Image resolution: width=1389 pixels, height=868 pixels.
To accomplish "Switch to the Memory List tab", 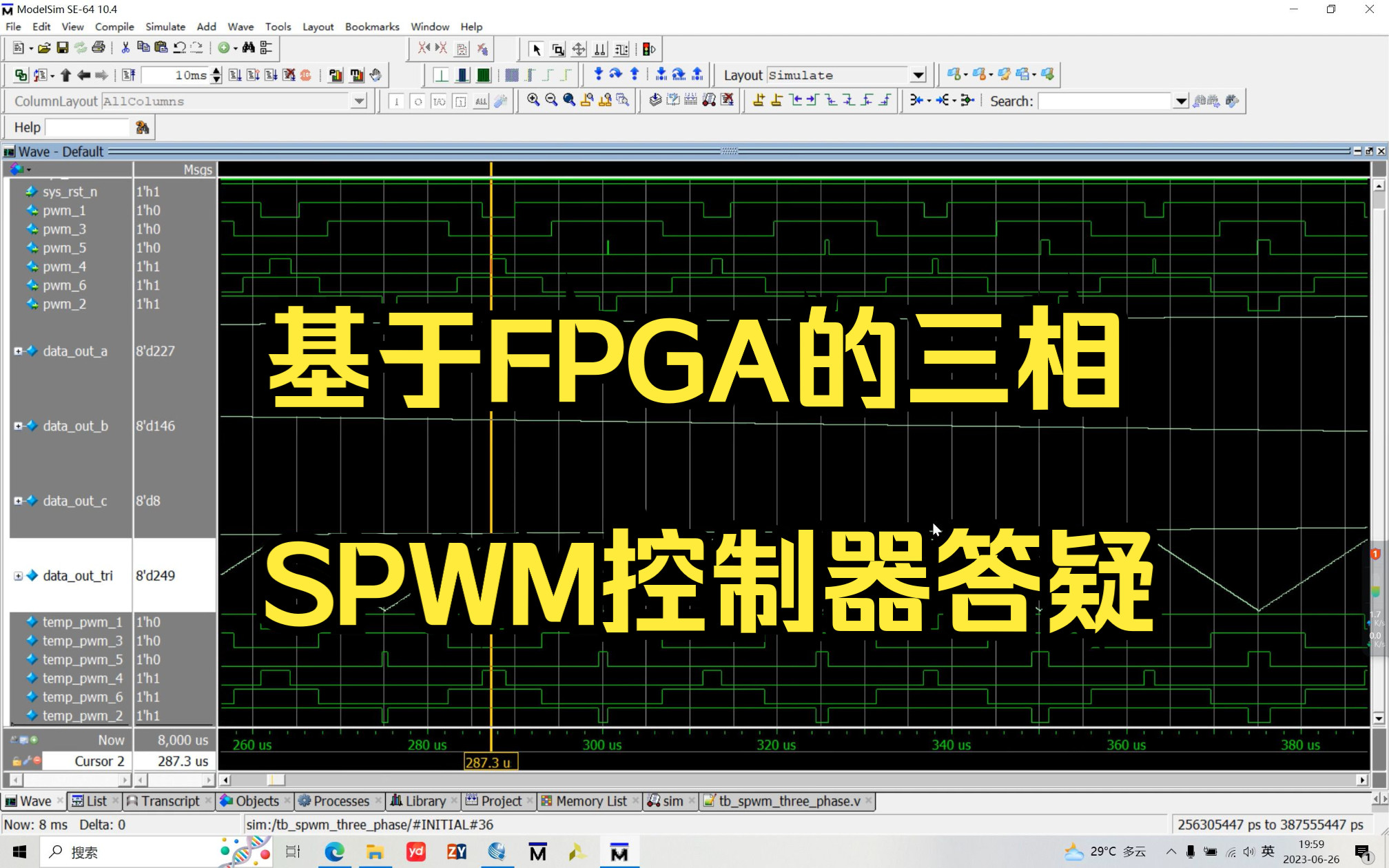I will coord(590,801).
